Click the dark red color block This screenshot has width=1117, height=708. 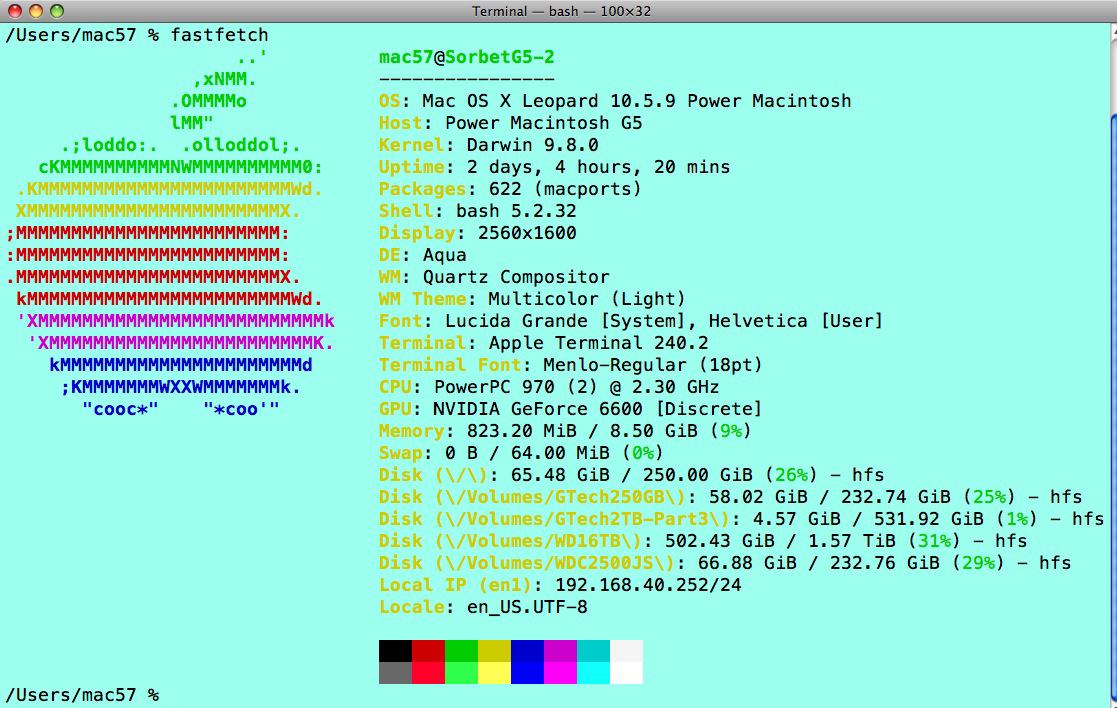(428, 651)
